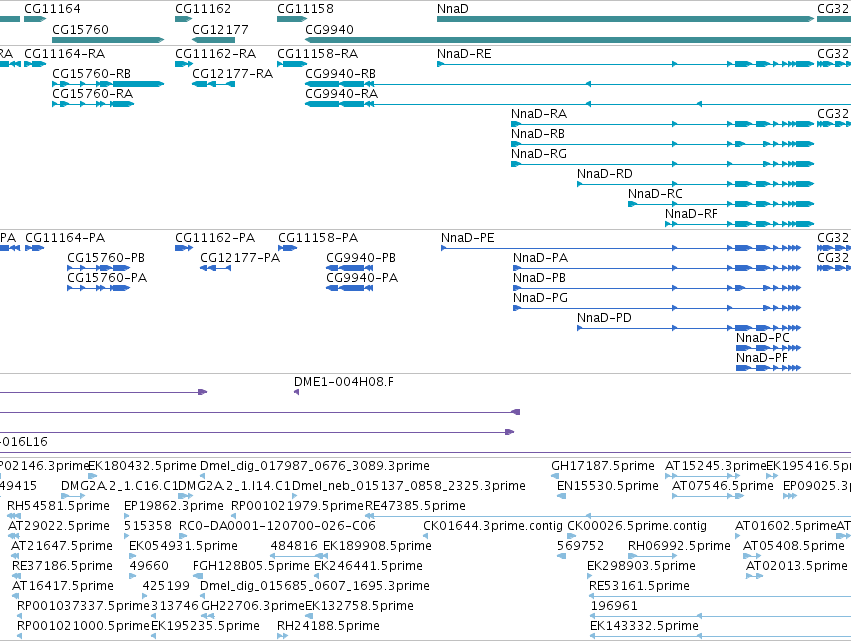Select RC0-DA0001-120700-026-C06 feature
The width and height of the screenshot is (851, 641).
coord(277,526)
